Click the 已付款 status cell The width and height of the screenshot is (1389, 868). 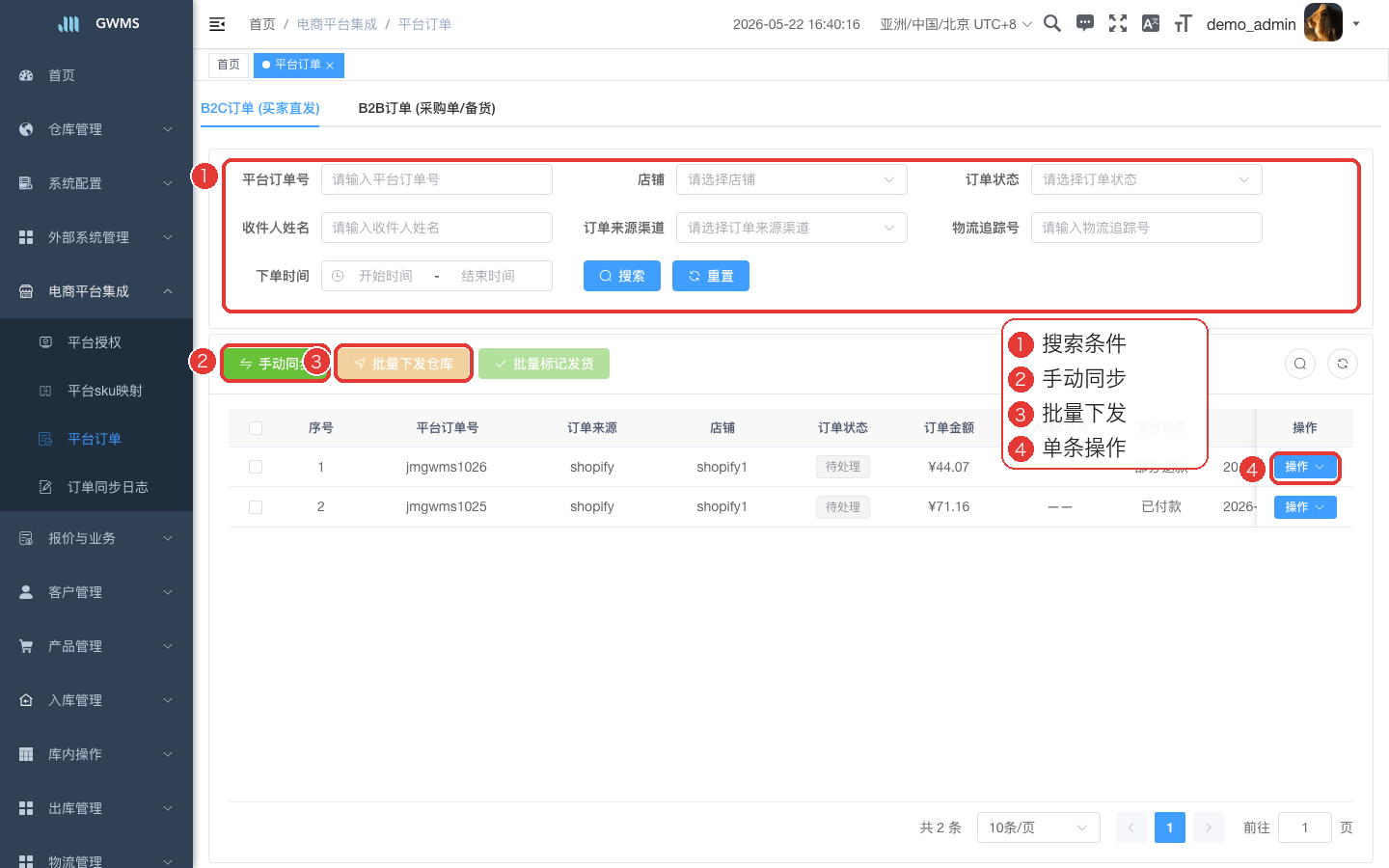pyautogui.click(x=1161, y=506)
